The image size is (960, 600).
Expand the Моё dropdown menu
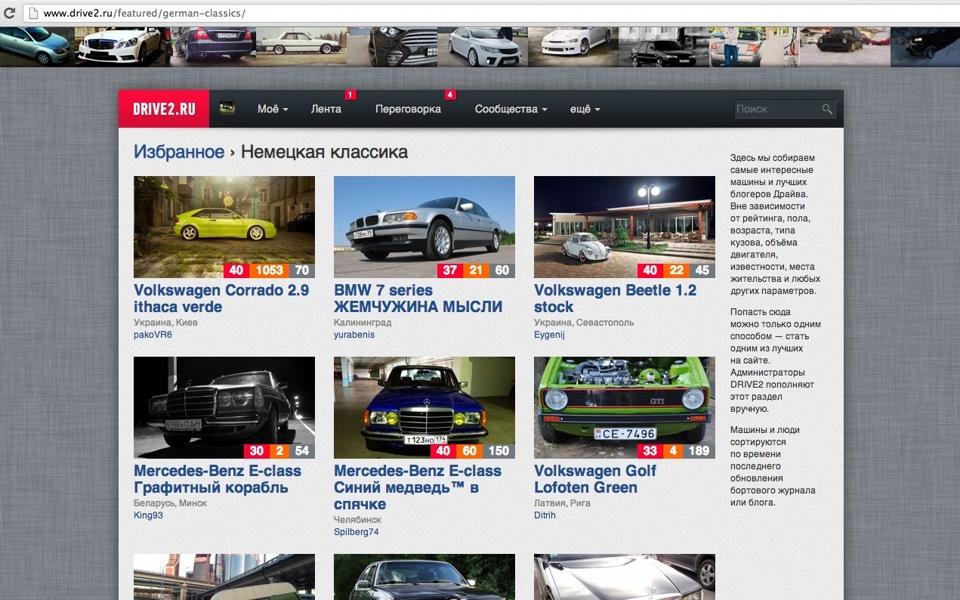272,109
